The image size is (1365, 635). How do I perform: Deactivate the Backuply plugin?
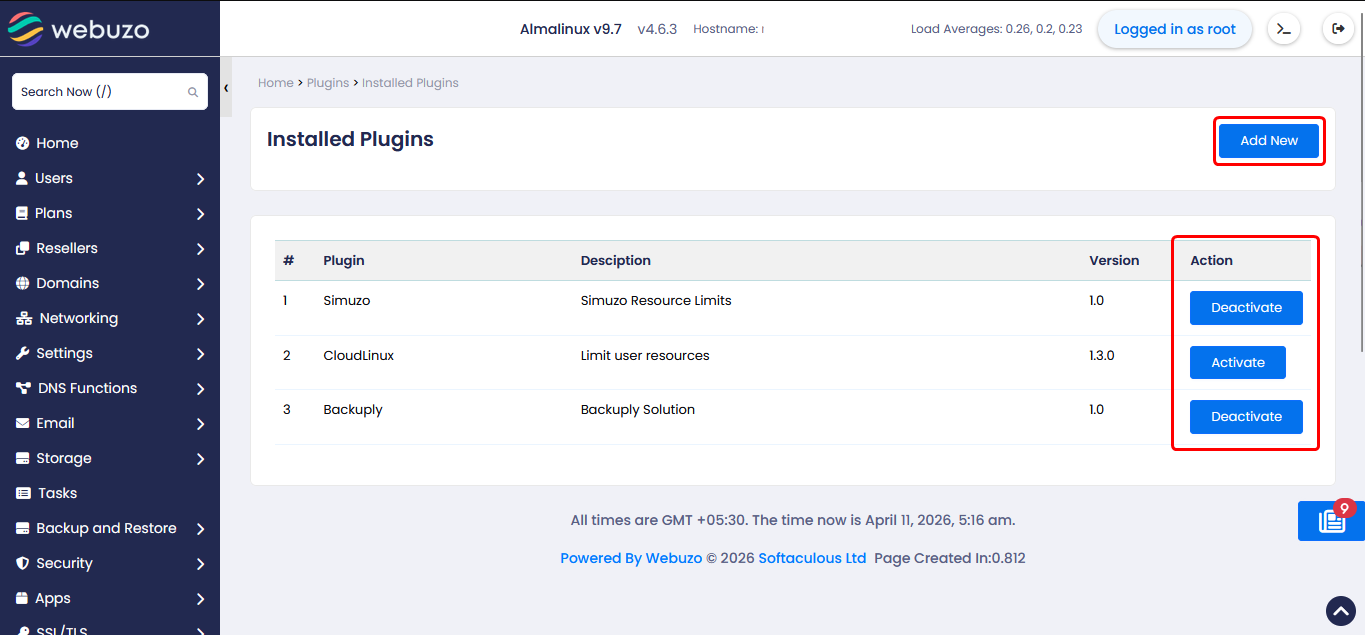pyautogui.click(x=1245, y=417)
